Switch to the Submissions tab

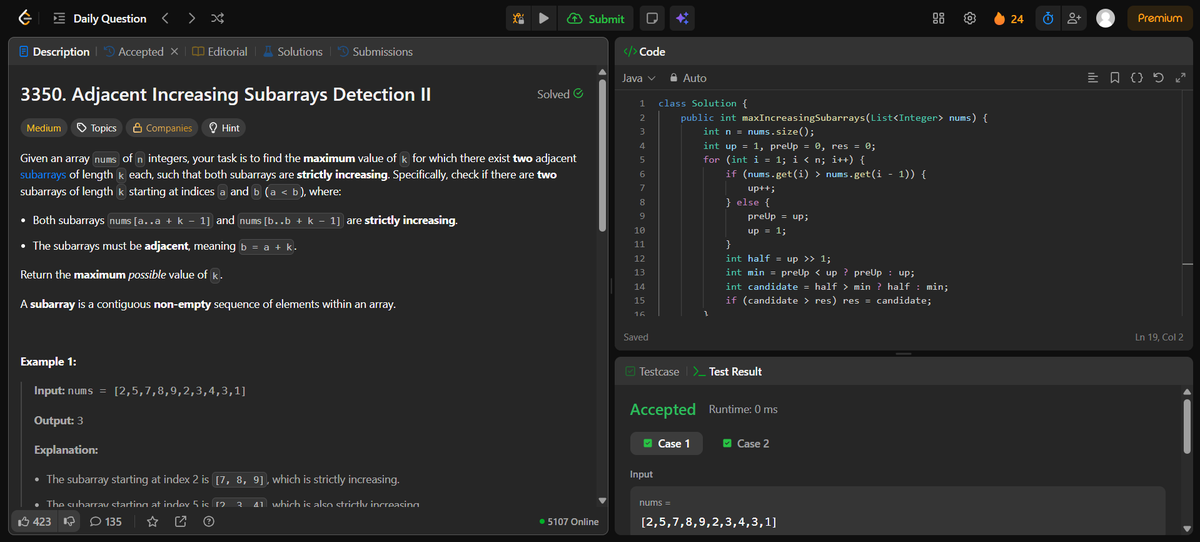(375, 51)
